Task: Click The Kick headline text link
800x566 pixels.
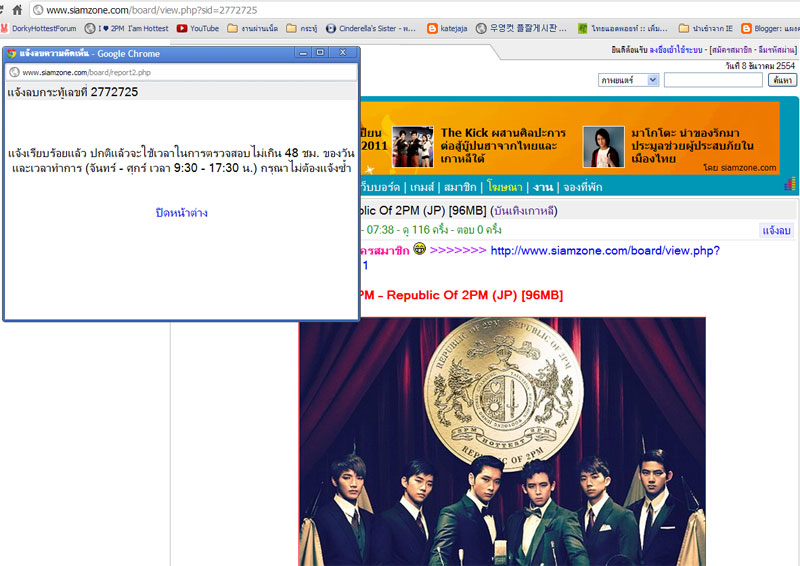Action: [x=503, y=146]
